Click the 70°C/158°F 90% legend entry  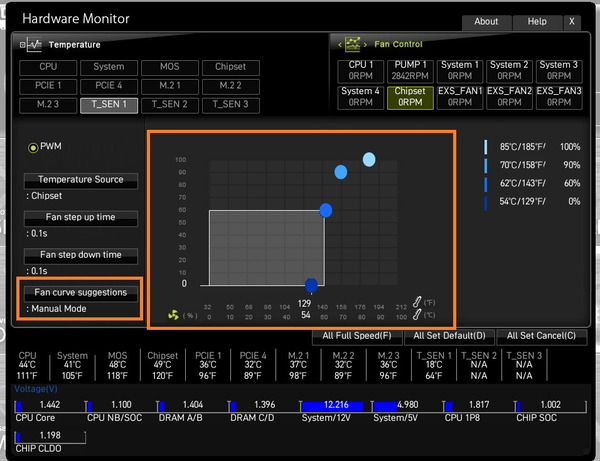pyautogui.click(x=532, y=165)
